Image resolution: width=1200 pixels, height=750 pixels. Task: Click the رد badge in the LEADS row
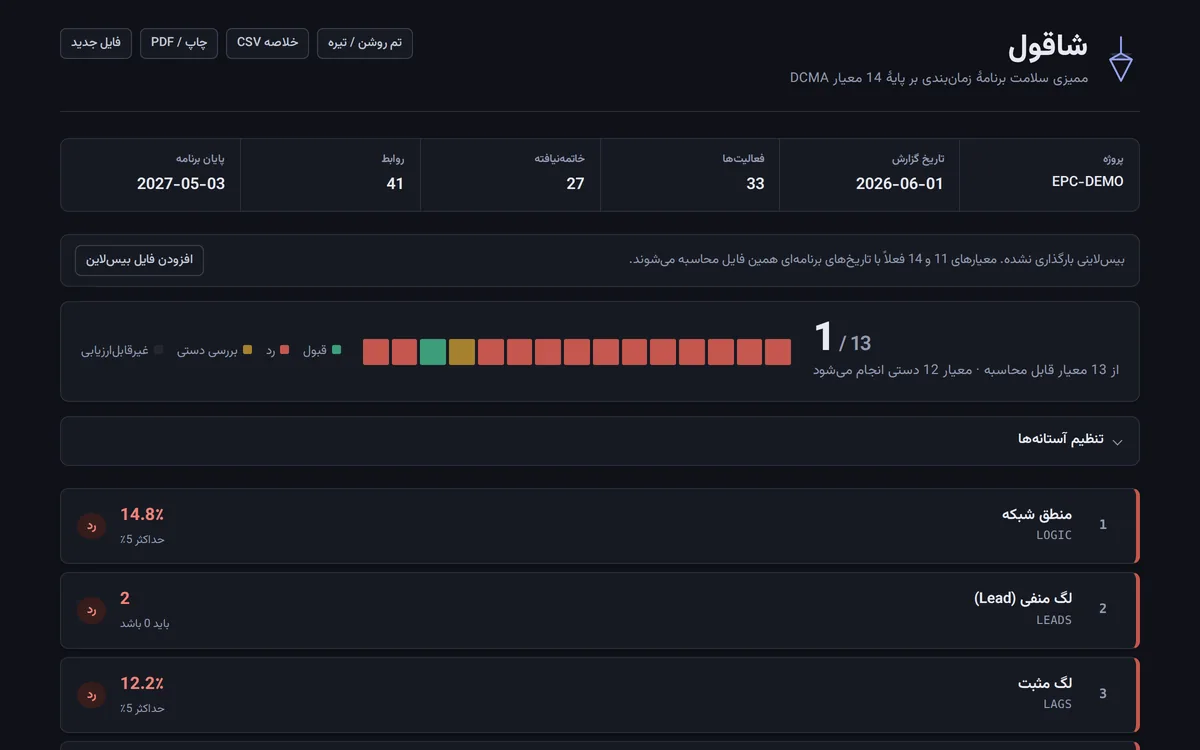[x=91, y=609]
